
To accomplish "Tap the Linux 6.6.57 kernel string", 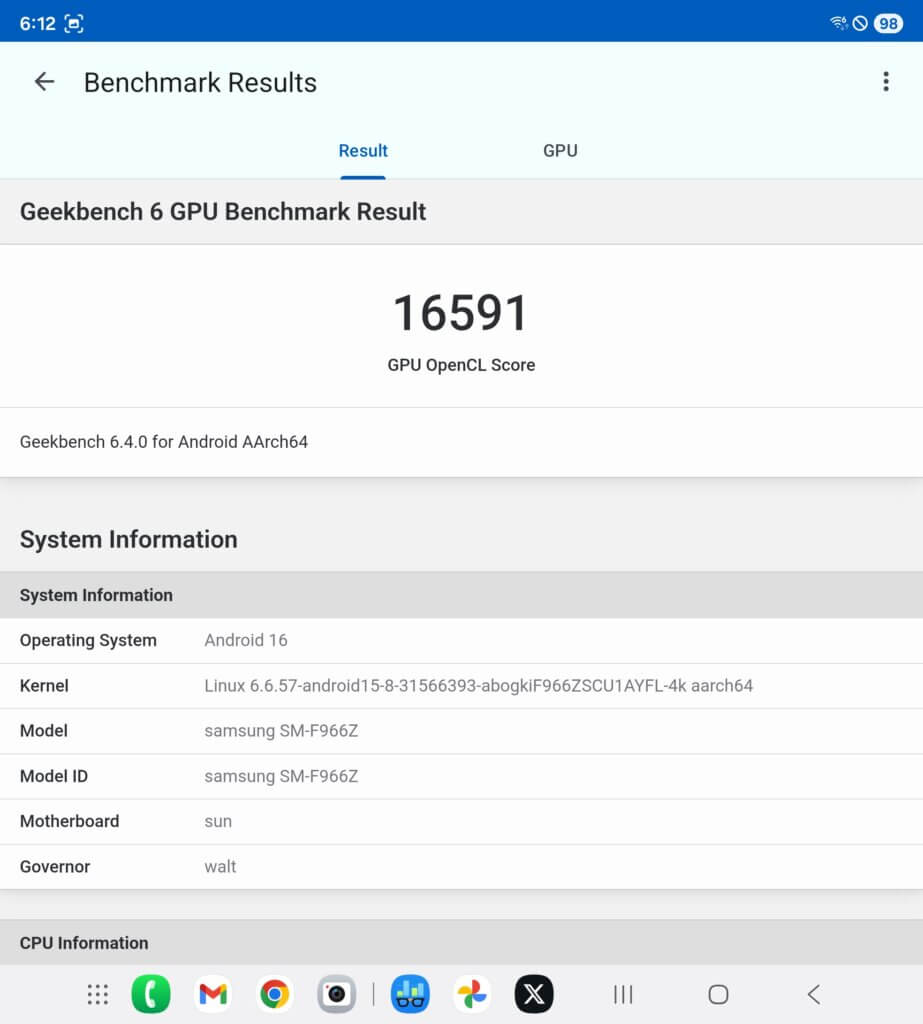I will pyautogui.click(x=478, y=686).
